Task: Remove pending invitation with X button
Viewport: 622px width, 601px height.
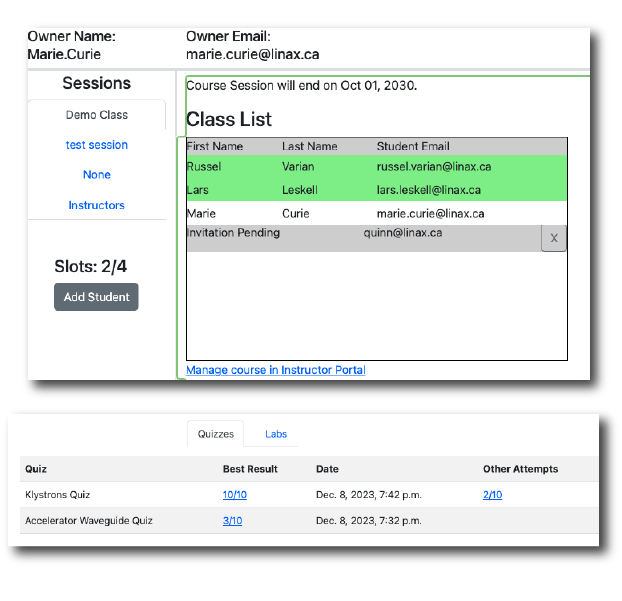Action: point(553,238)
